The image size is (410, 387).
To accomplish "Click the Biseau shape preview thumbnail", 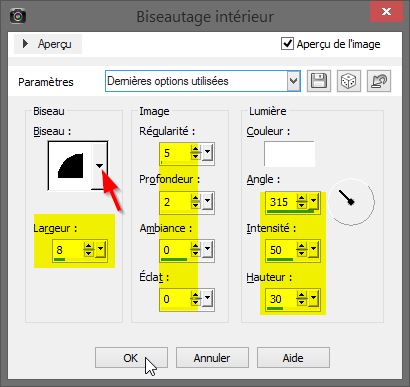I will point(70,165).
